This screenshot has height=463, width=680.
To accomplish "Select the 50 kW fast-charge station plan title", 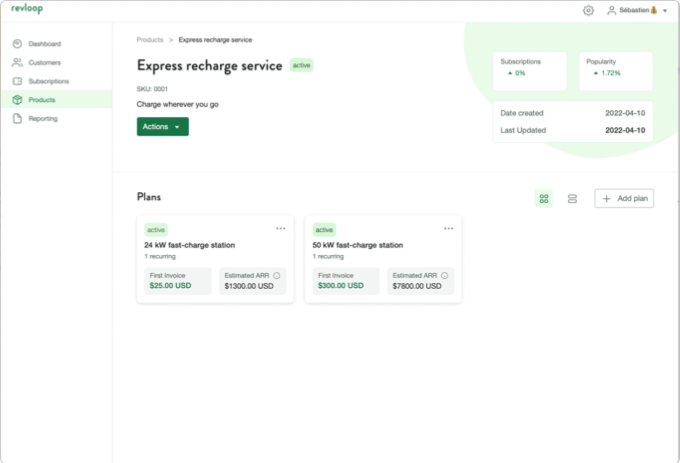I will pos(358,245).
